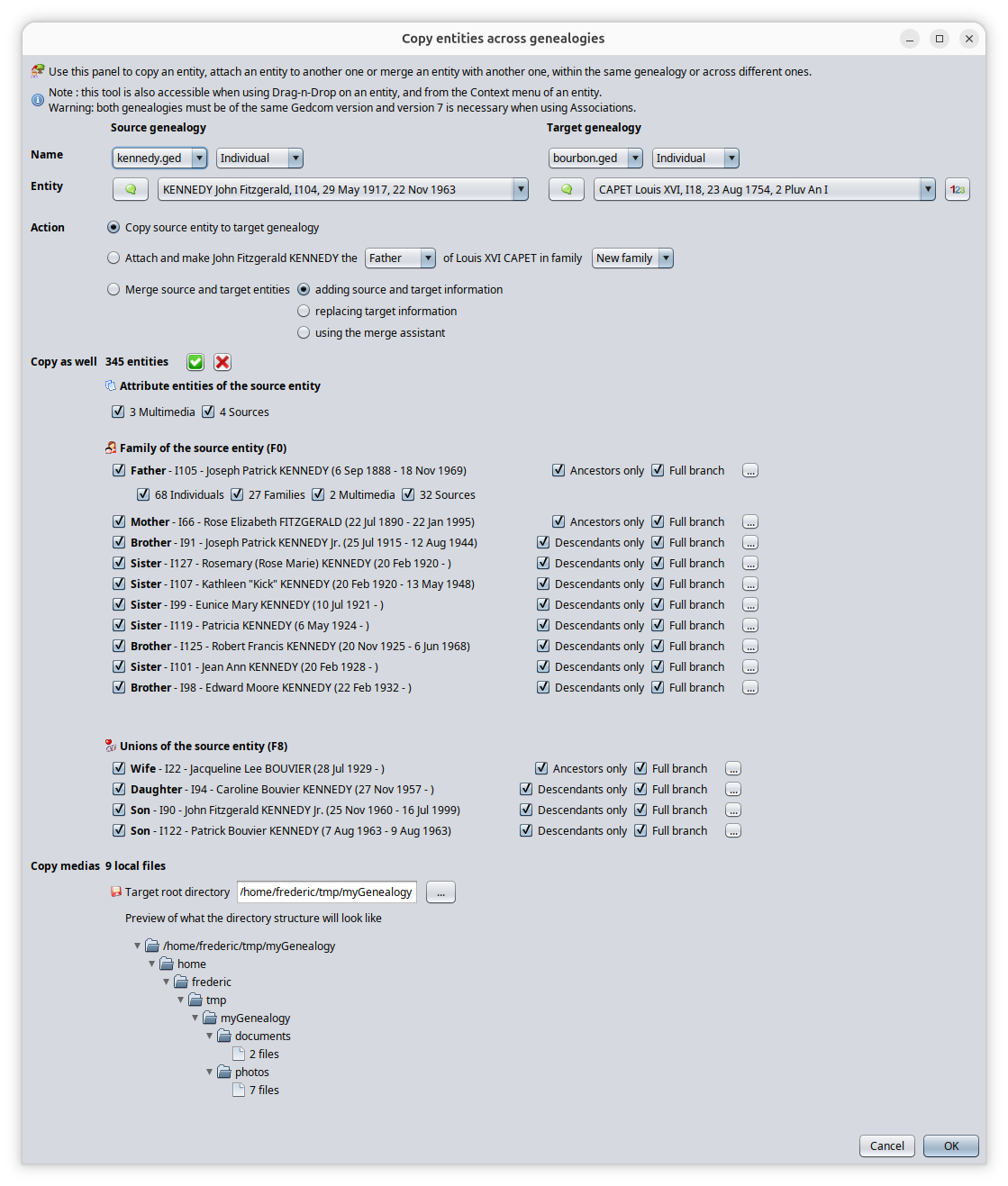Image resolution: width=1008 pixels, height=1186 pixels.
Task: Click the ellipsis icon in the Father row
Action: pos(750,471)
